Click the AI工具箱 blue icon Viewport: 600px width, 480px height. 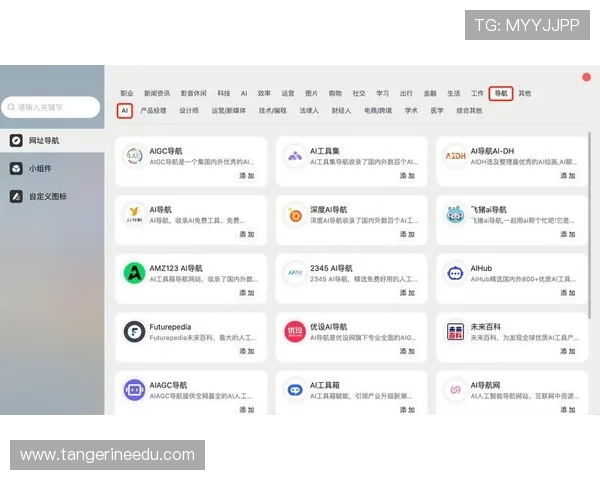click(295, 390)
